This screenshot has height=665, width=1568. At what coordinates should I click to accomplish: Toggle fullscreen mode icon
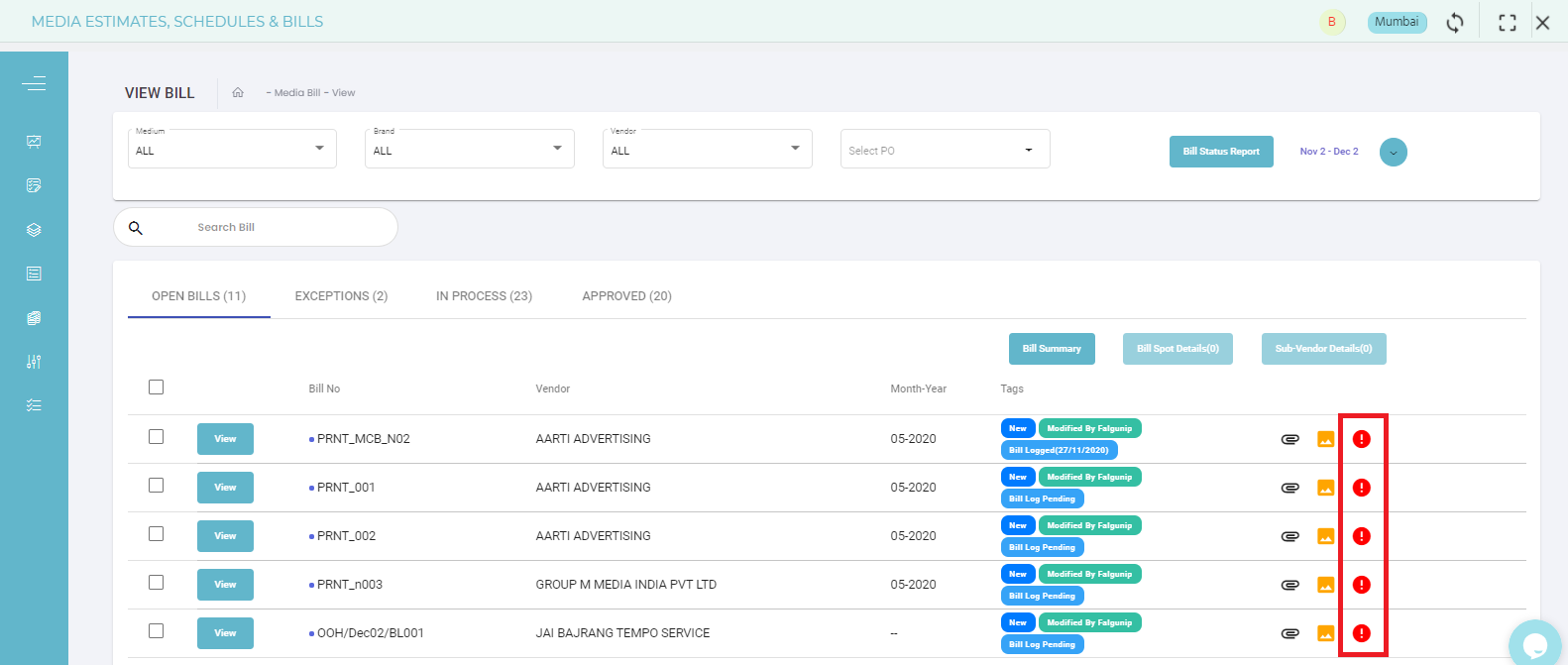1508,23
